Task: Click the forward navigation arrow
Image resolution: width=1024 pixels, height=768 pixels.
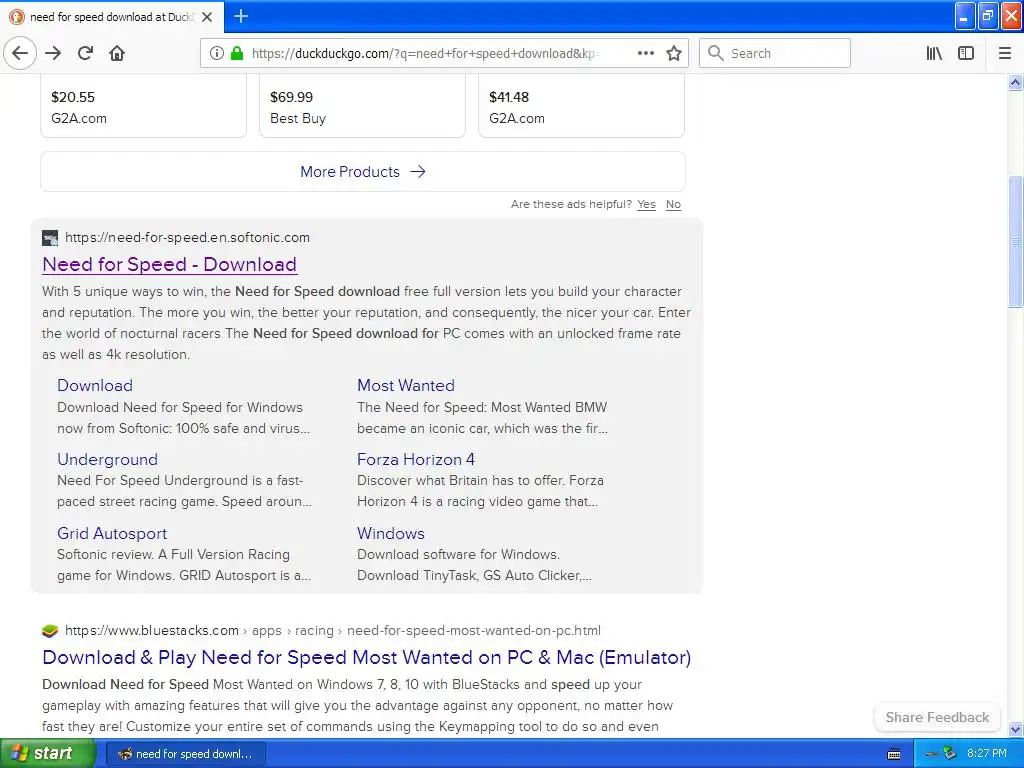Action: coord(54,53)
